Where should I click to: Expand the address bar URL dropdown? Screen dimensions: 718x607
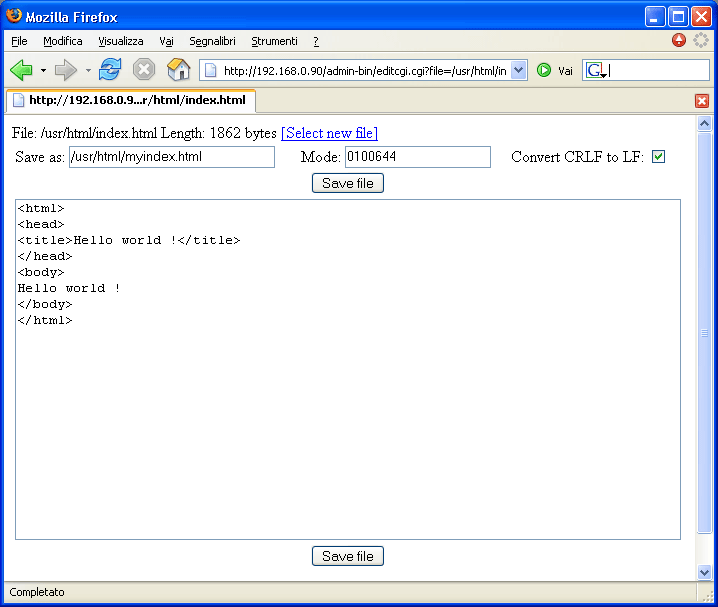click(518, 70)
